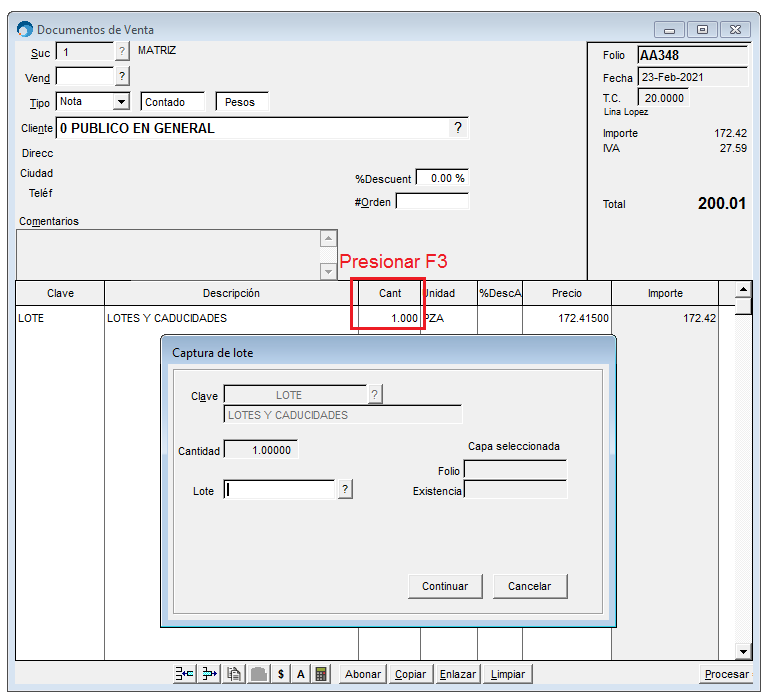Click the question mark beside Clave in Captura de lote
Viewport: 765px width, 697px height.
[374, 394]
